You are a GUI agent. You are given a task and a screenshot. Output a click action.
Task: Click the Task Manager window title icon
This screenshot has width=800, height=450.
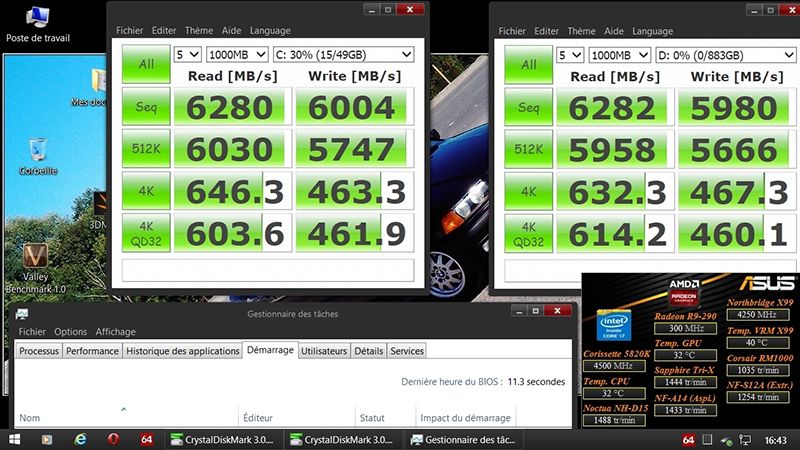pos(22,314)
